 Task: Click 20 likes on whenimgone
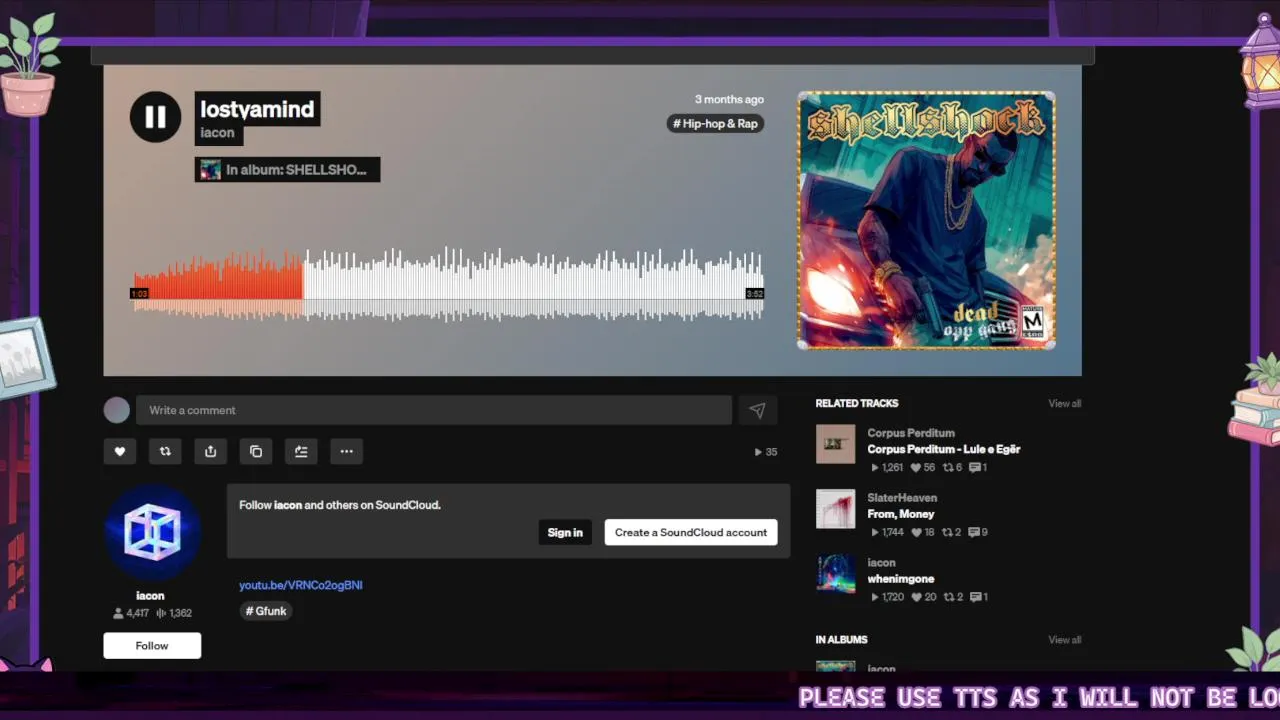923,597
